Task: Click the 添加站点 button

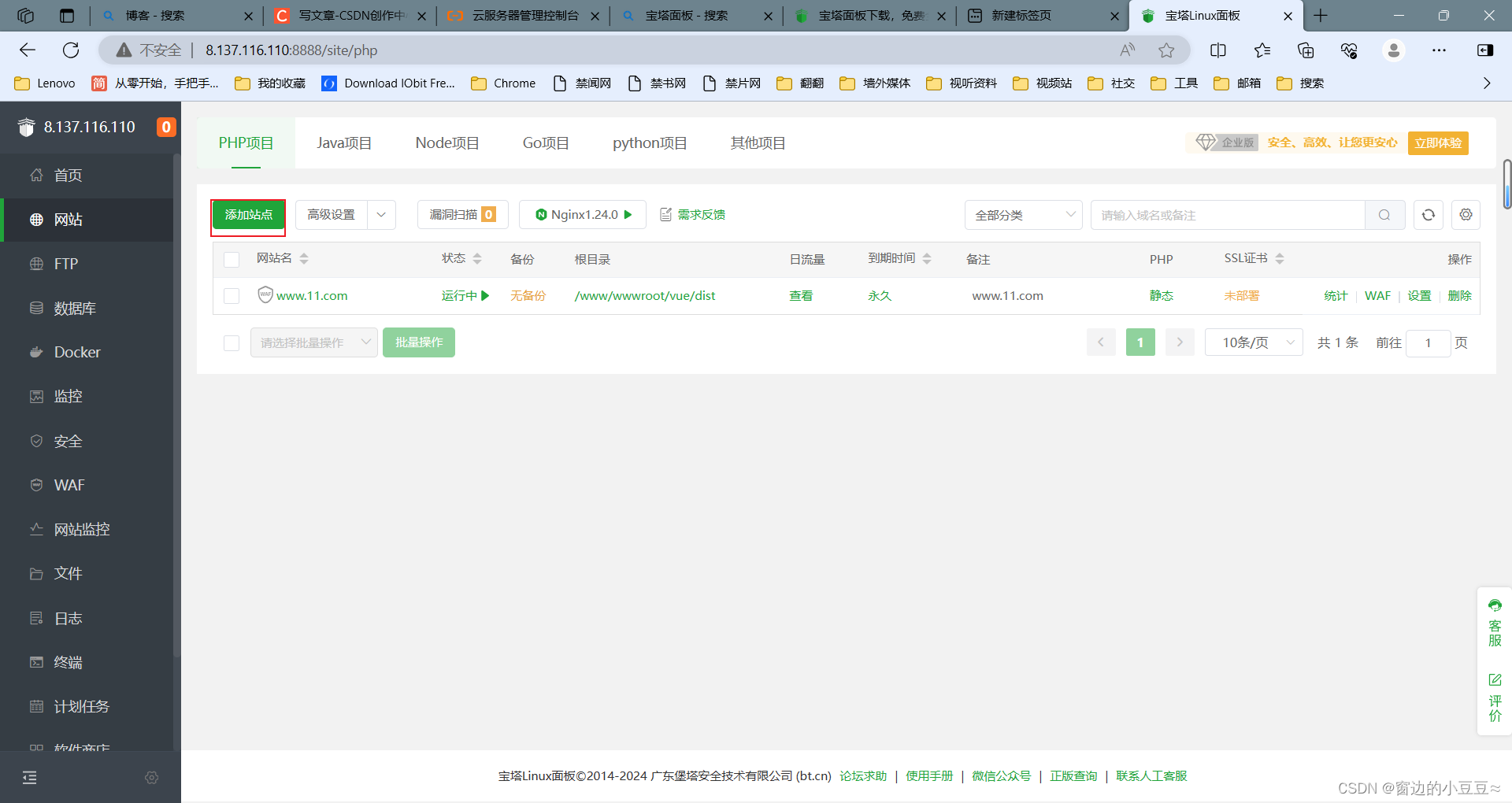Action: point(249,215)
